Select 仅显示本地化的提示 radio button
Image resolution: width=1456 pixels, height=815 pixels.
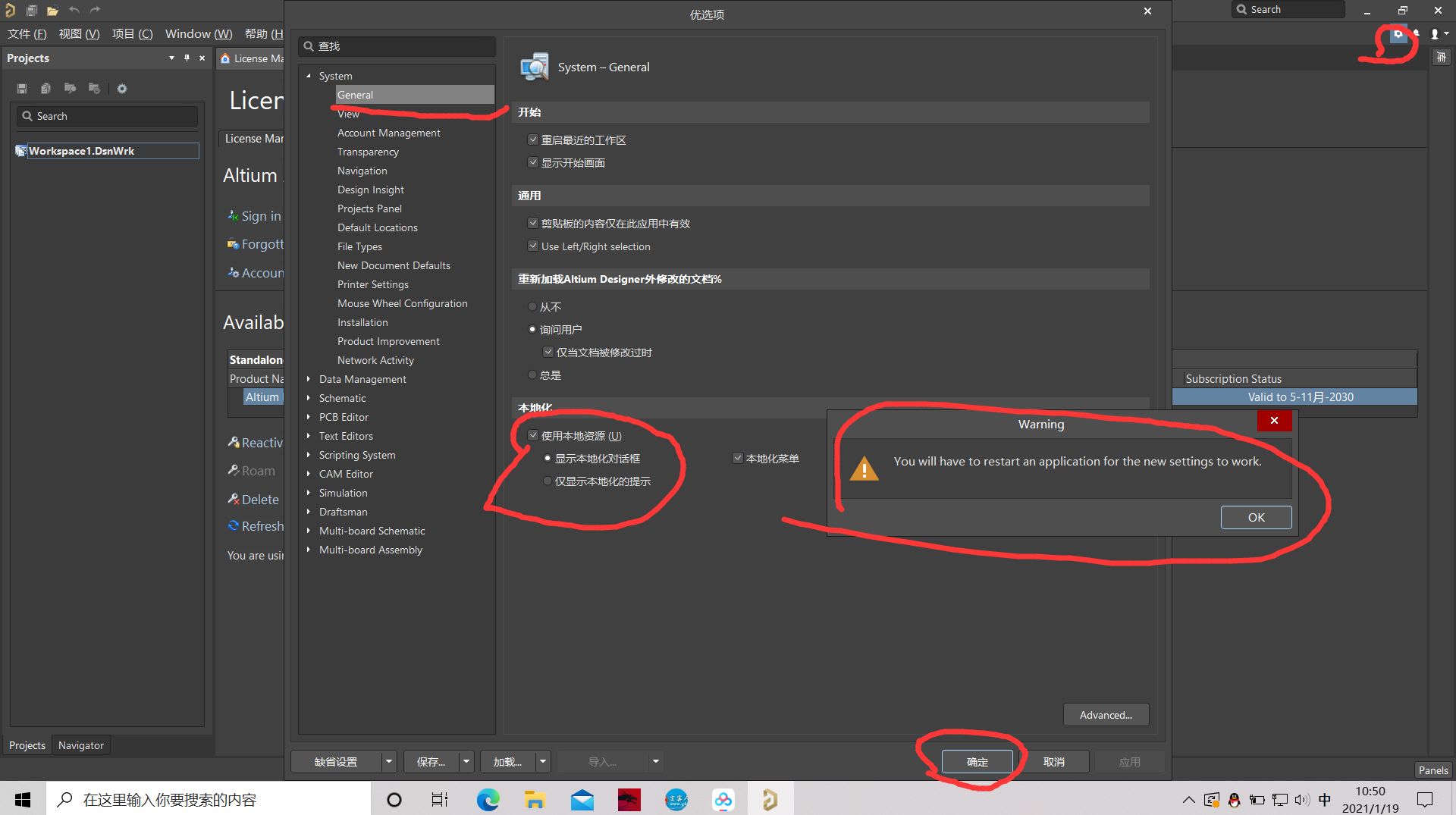pos(548,481)
